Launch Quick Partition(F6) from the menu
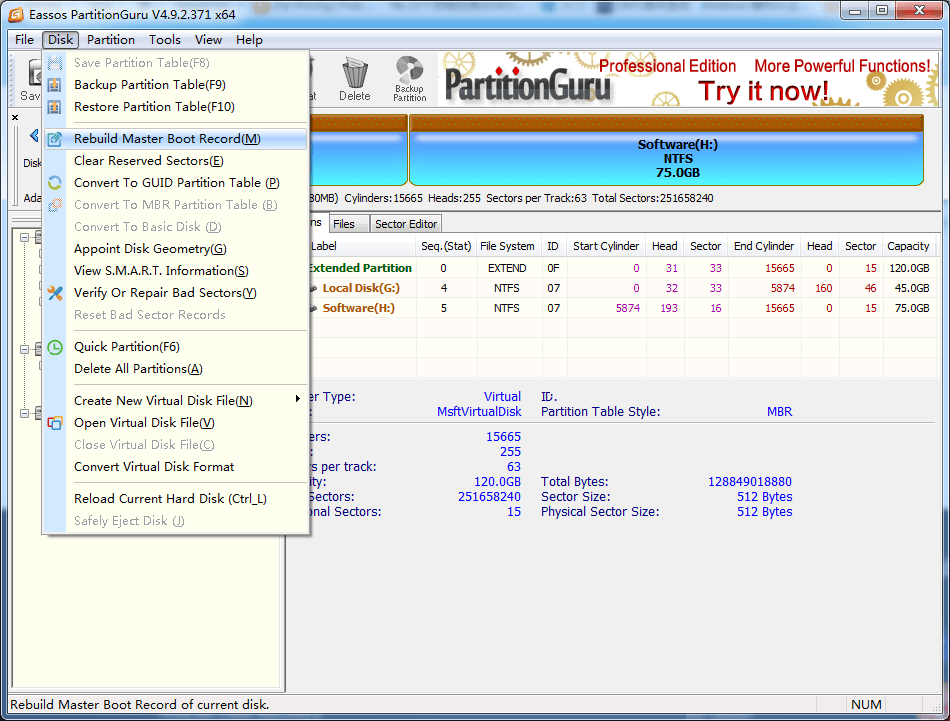950x721 pixels. pos(127,347)
